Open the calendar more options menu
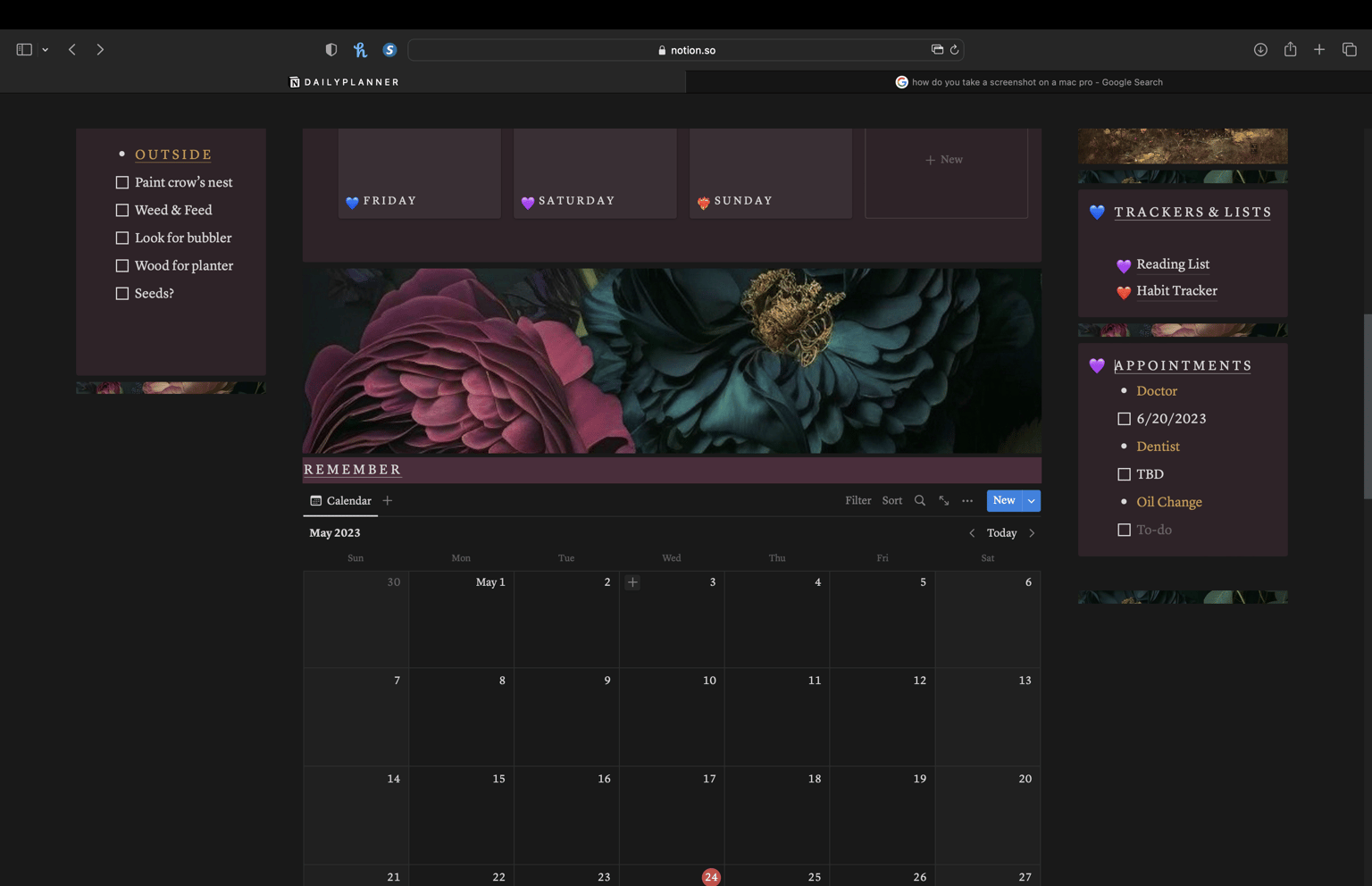Image resolution: width=1372 pixels, height=886 pixels. click(x=967, y=501)
